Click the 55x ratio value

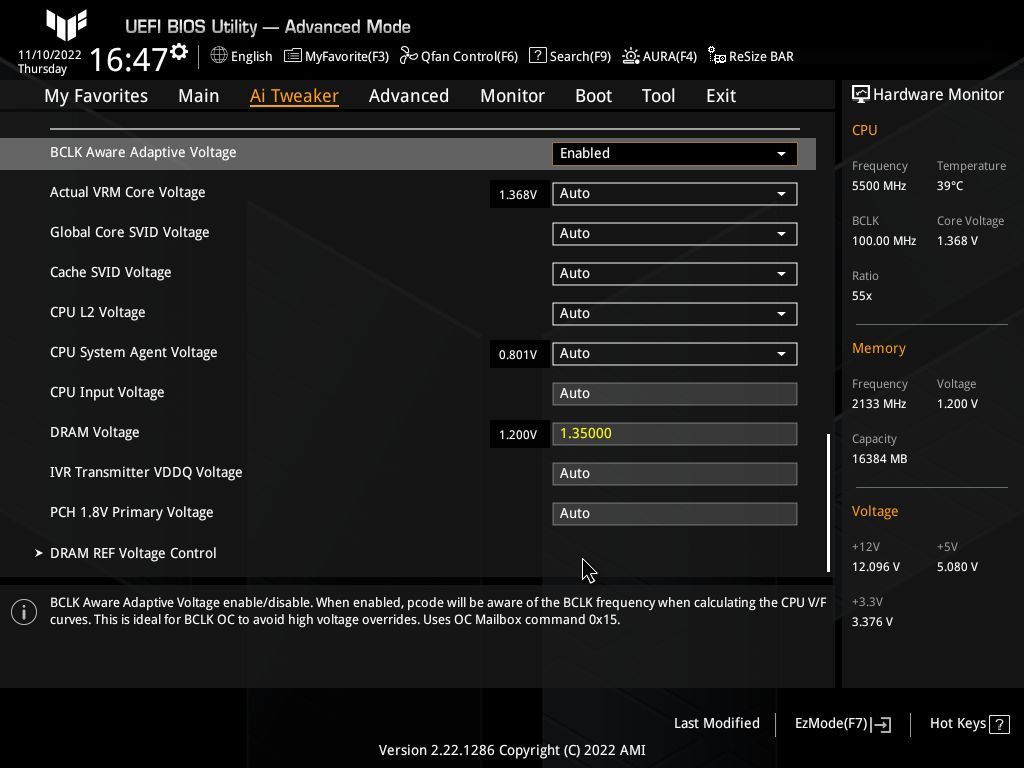pyautogui.click(x=862, y=296)
